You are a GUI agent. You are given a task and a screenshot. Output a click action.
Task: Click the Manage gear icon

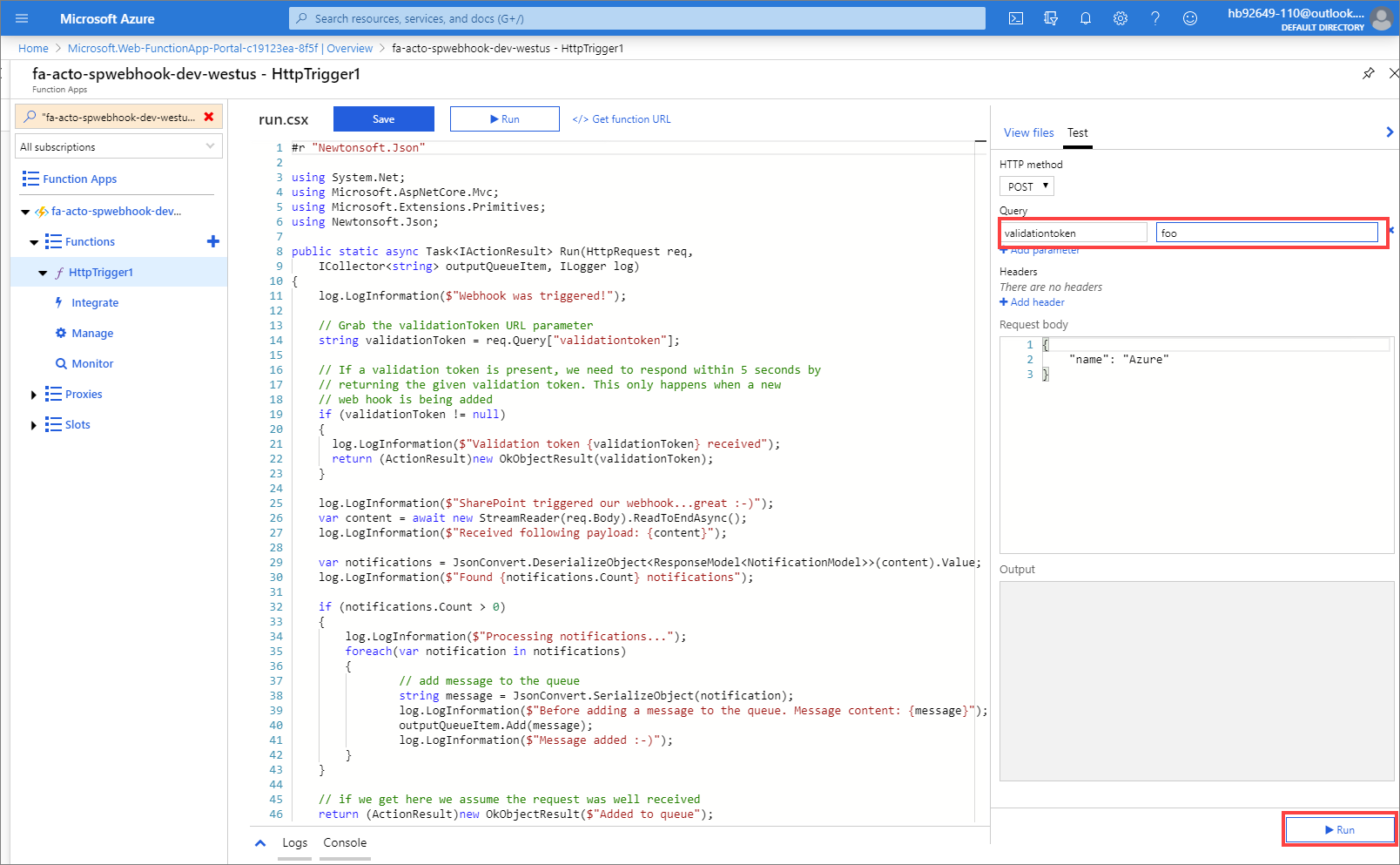pyautogui.click(x=61, y=333)
